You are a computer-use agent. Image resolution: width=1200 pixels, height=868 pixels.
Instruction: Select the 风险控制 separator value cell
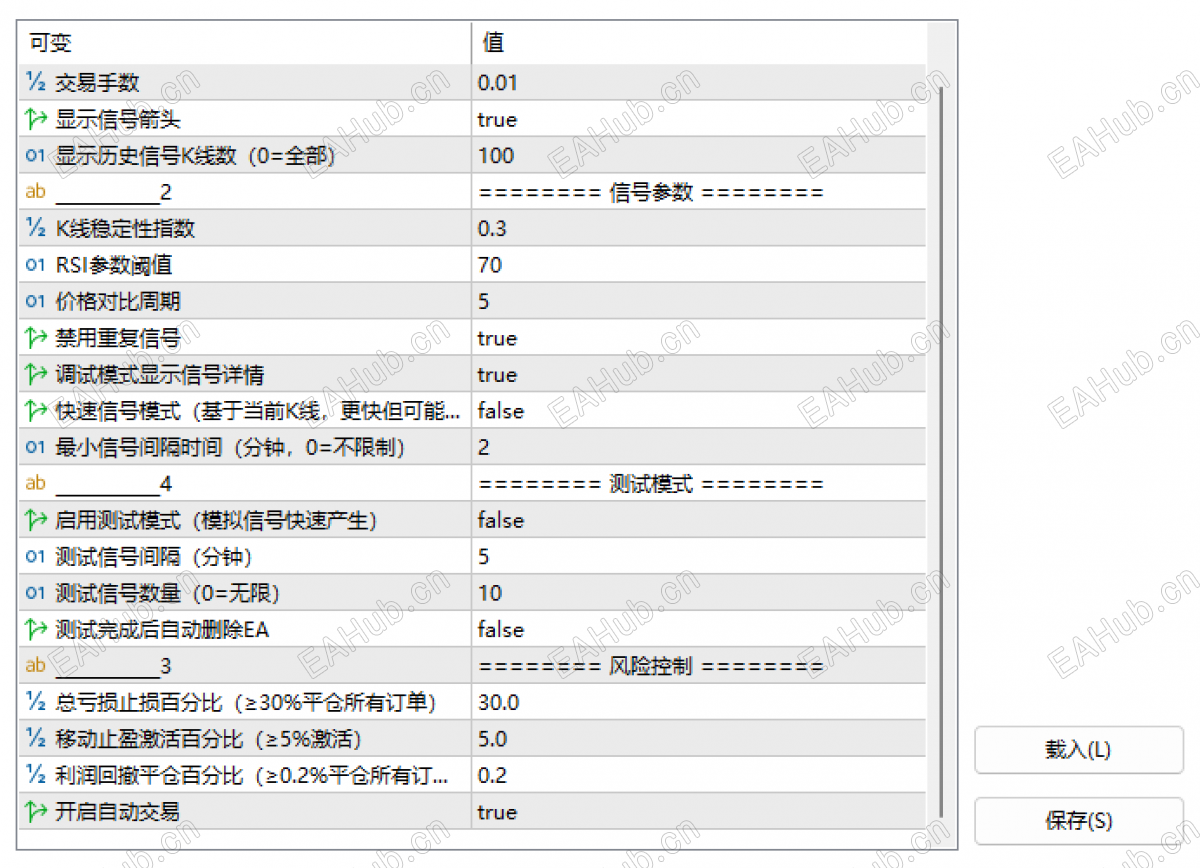pos(699,666)
